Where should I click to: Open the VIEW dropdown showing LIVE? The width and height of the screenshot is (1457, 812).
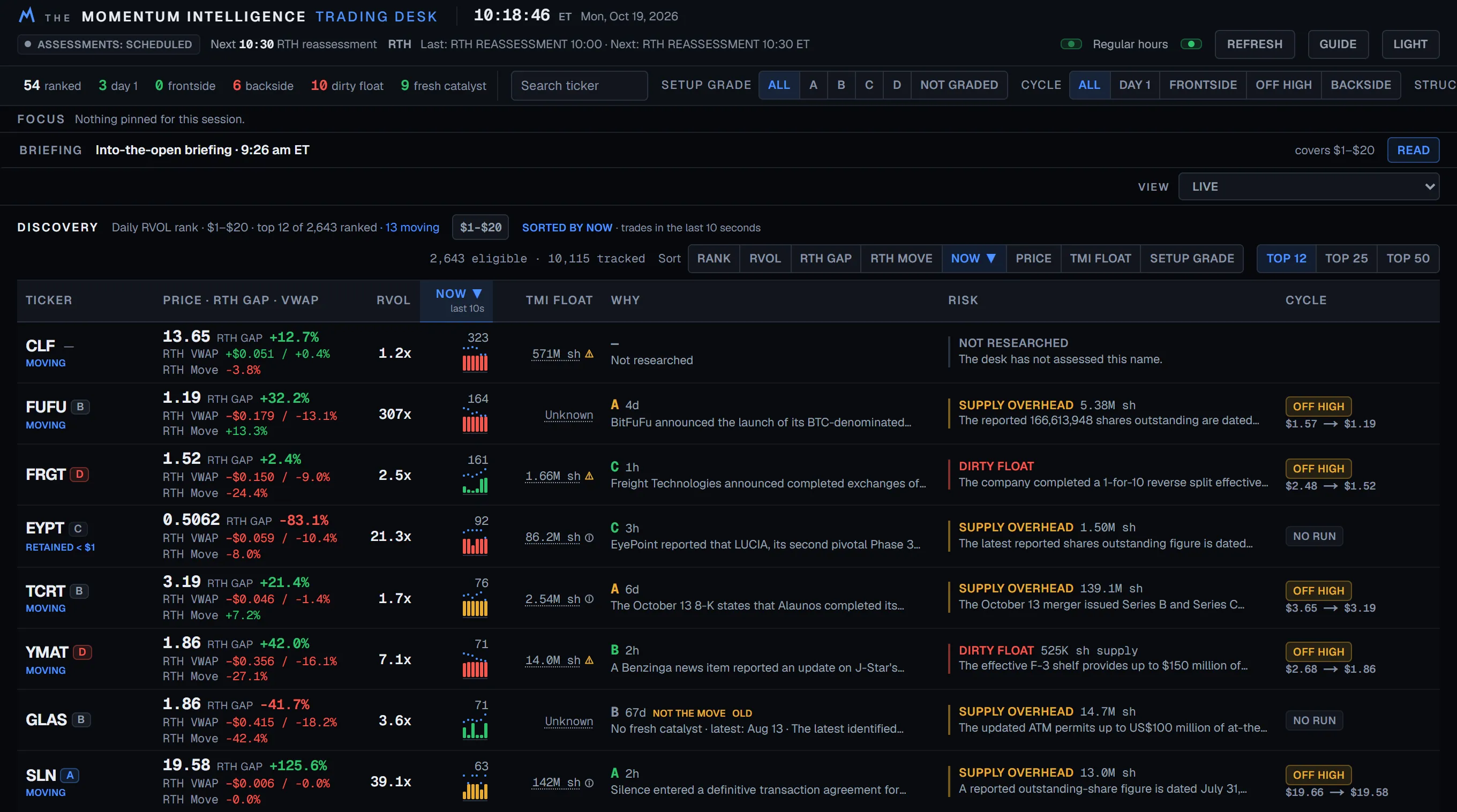click(1308, 186)
